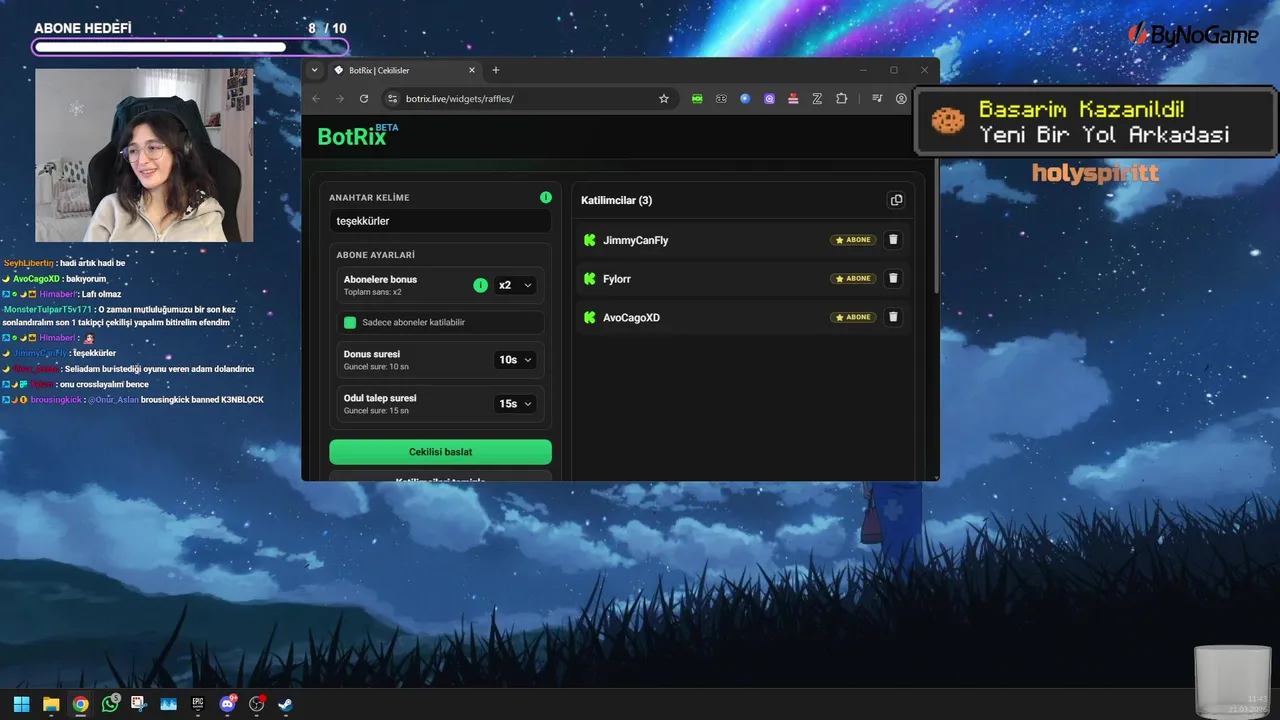Click the Abone Ayarlari section label

pyautogui.click(x=375, y=255)
